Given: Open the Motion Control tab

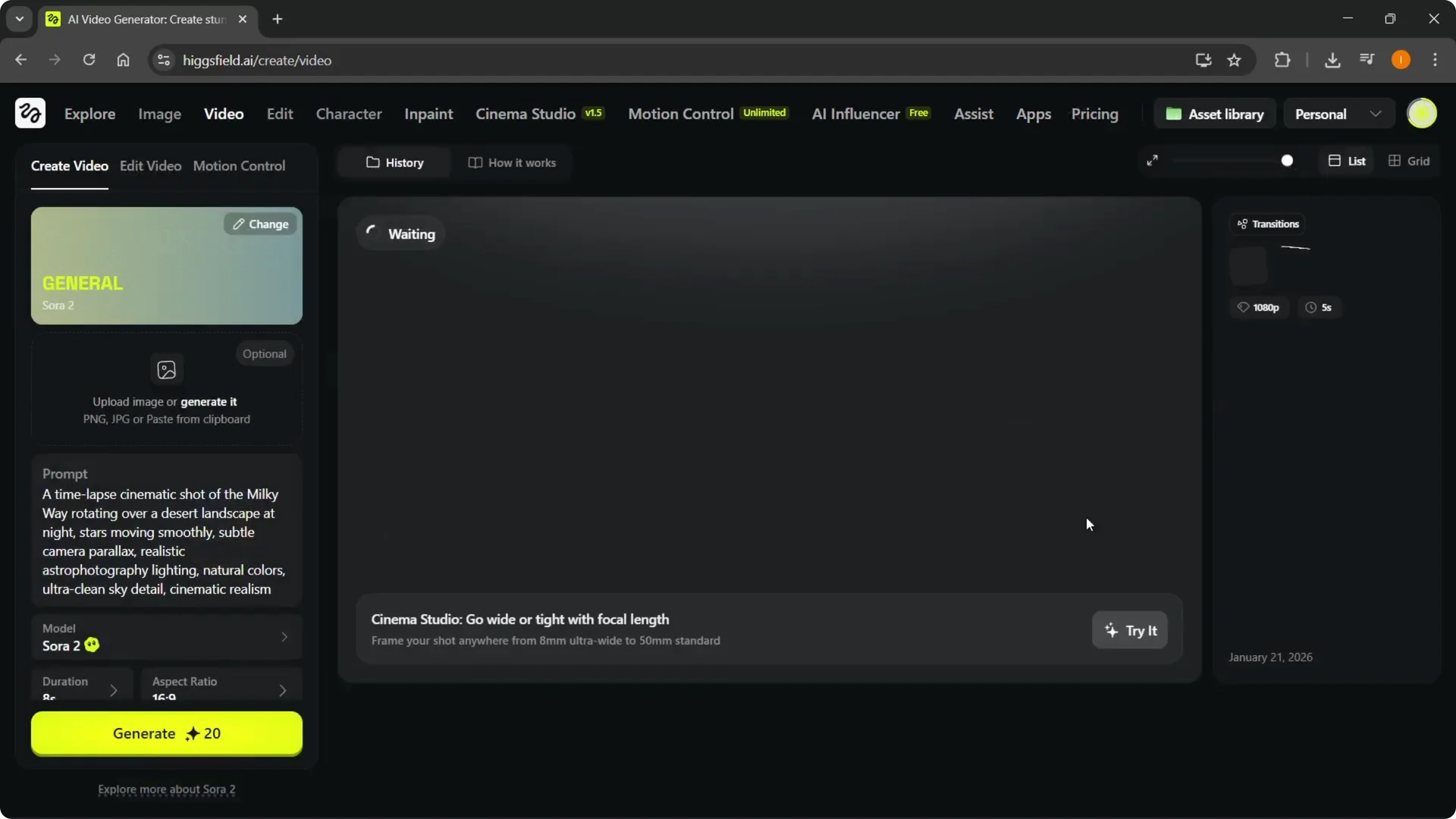Looking at the screenshot, I should [x=240, y=166].
